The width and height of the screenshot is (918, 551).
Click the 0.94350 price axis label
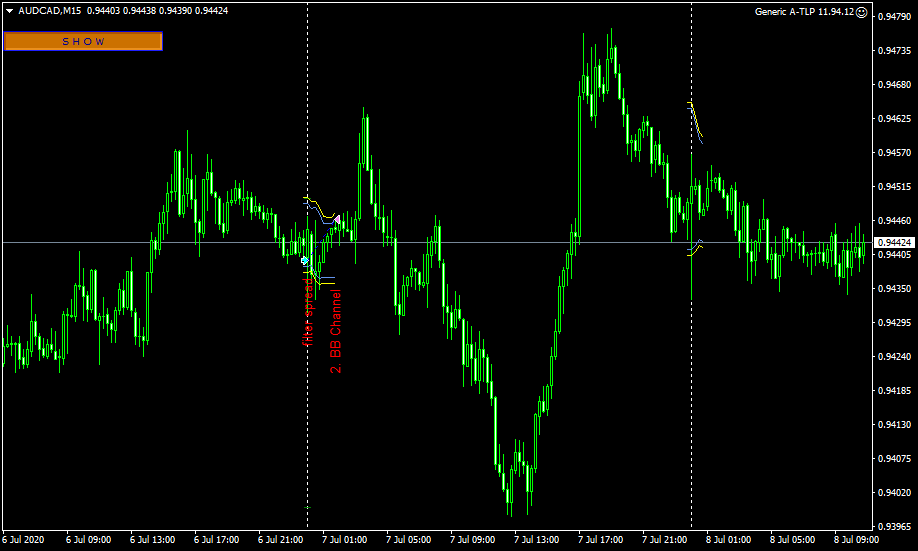point(895,288)
